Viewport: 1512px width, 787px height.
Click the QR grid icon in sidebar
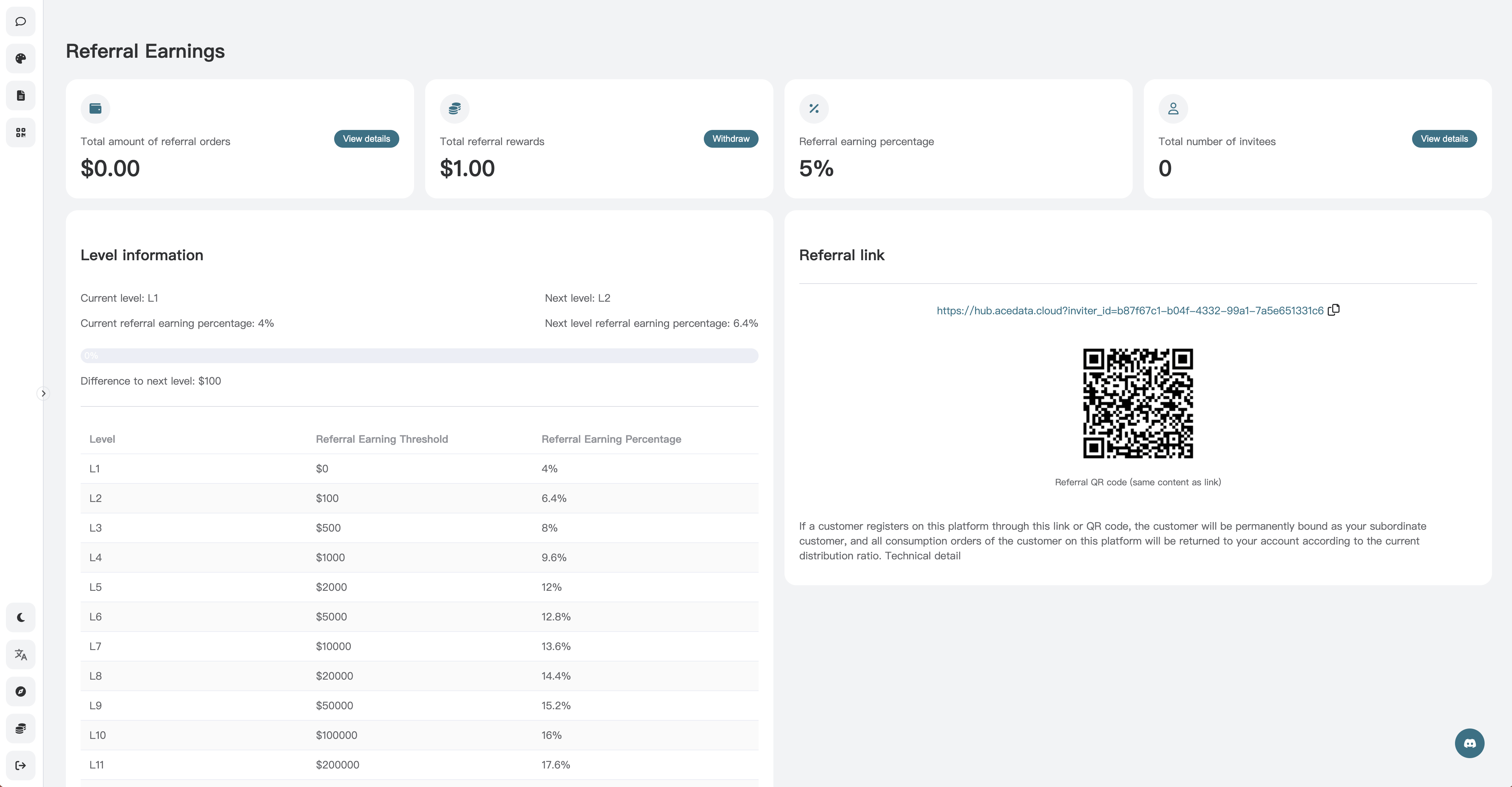pyautogui.click(x=21, y=133)
